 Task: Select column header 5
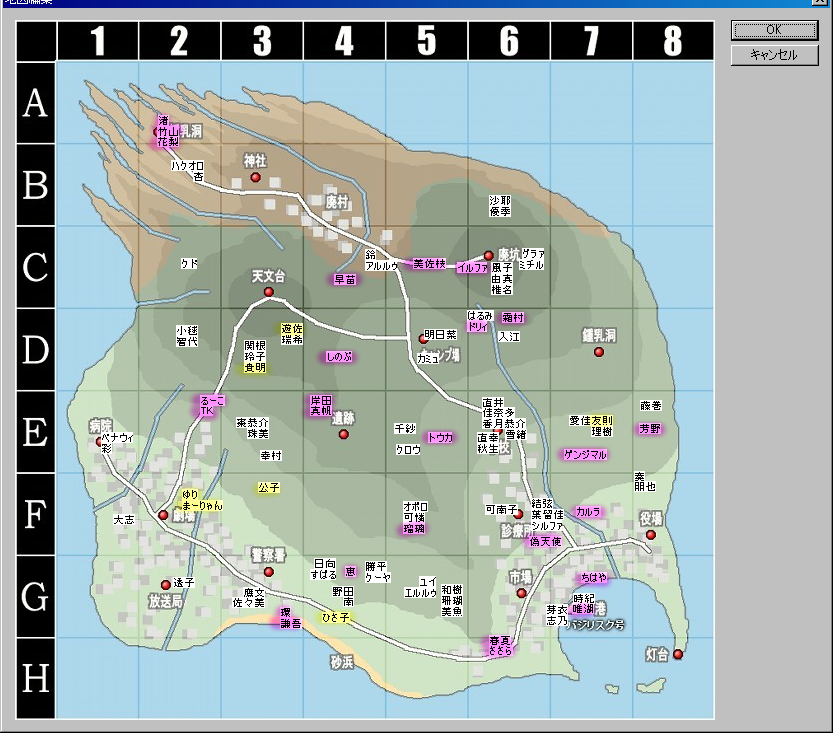(427, 41)
